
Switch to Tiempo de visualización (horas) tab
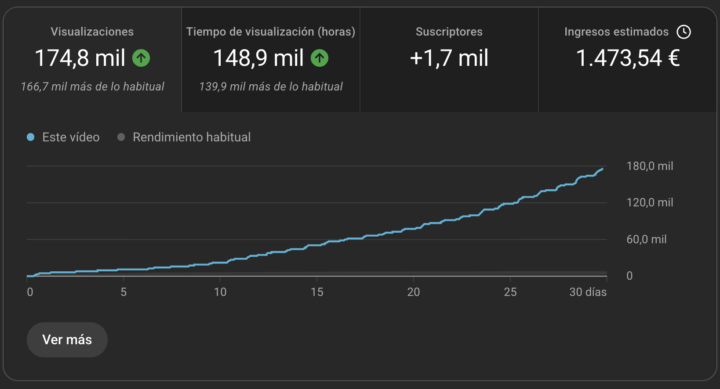[271, 60]
